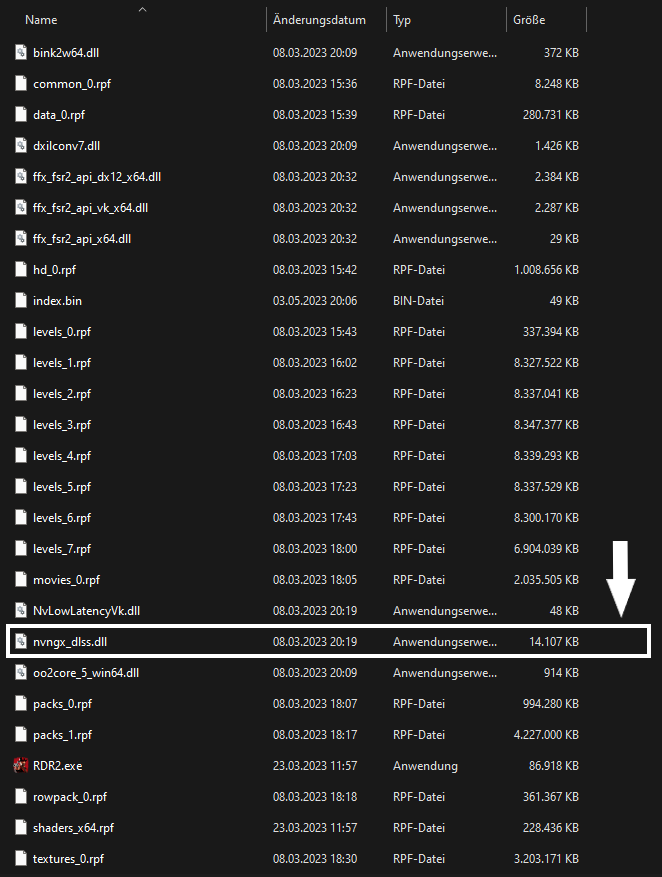The image size is (662, 877).
Task: Select the NvLowLatencyVk.dll file icon
Action: tap(19, 611)
